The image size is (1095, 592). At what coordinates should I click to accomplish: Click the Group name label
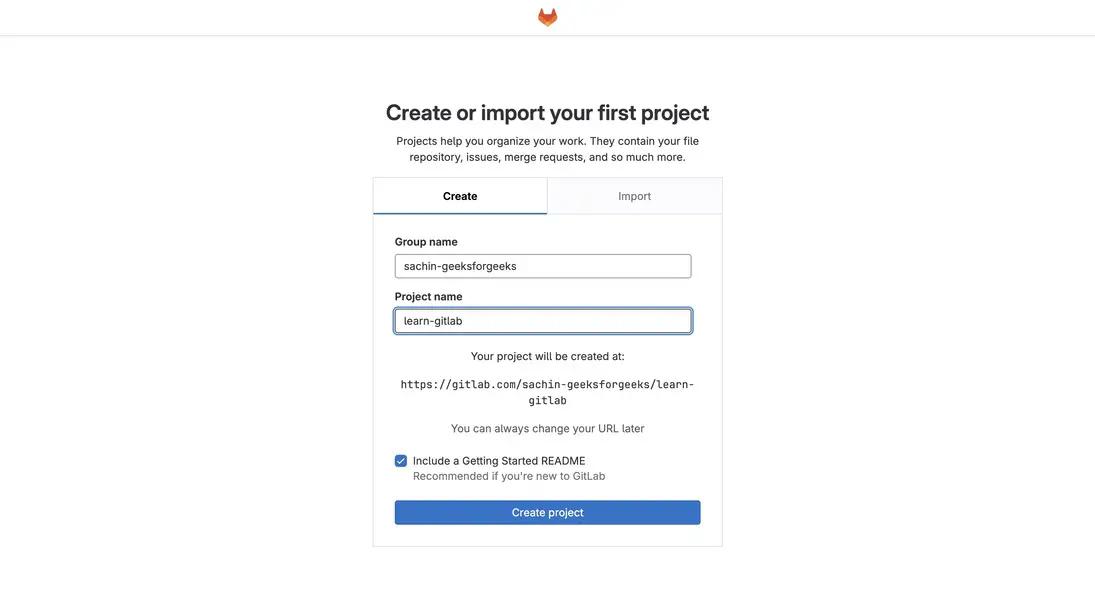pyautogui.click(x=426, y=242)
